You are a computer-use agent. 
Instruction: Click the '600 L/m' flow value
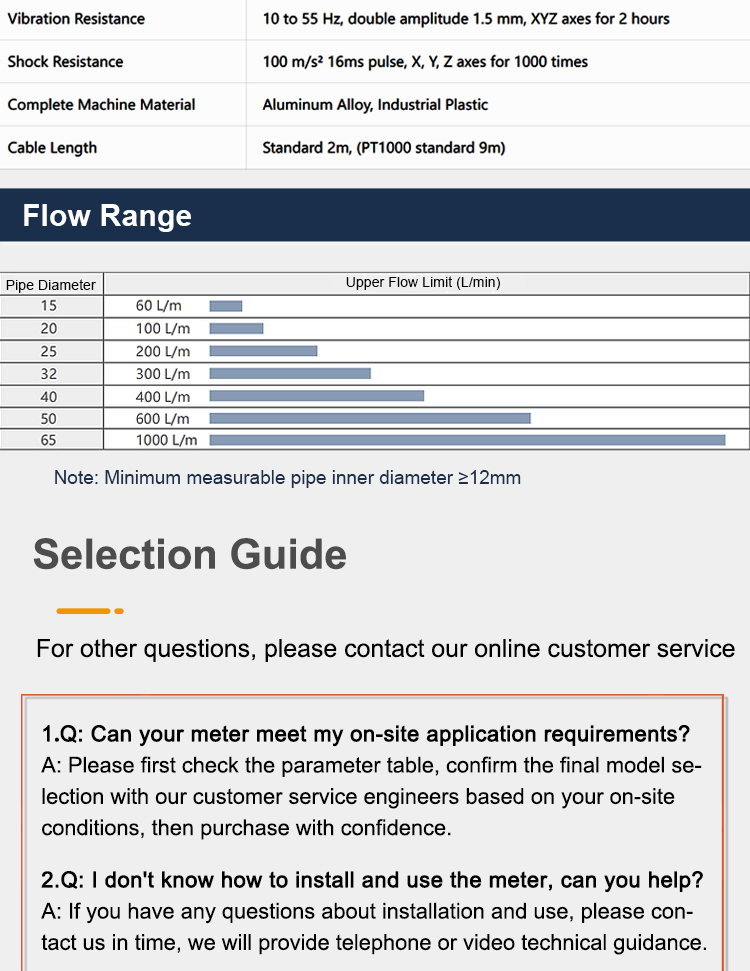(x=163, y=419)
